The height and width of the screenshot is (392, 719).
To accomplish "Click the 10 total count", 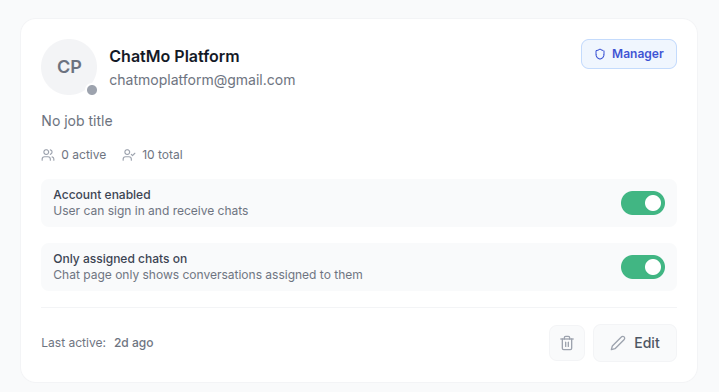I will (162, 155).
